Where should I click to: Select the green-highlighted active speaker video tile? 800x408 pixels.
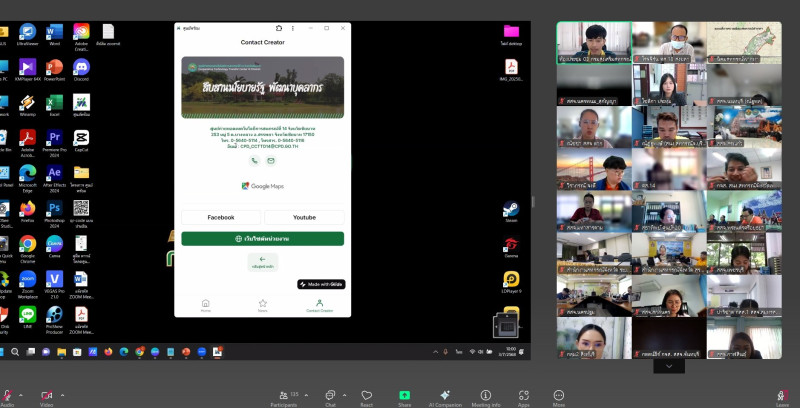594,42
